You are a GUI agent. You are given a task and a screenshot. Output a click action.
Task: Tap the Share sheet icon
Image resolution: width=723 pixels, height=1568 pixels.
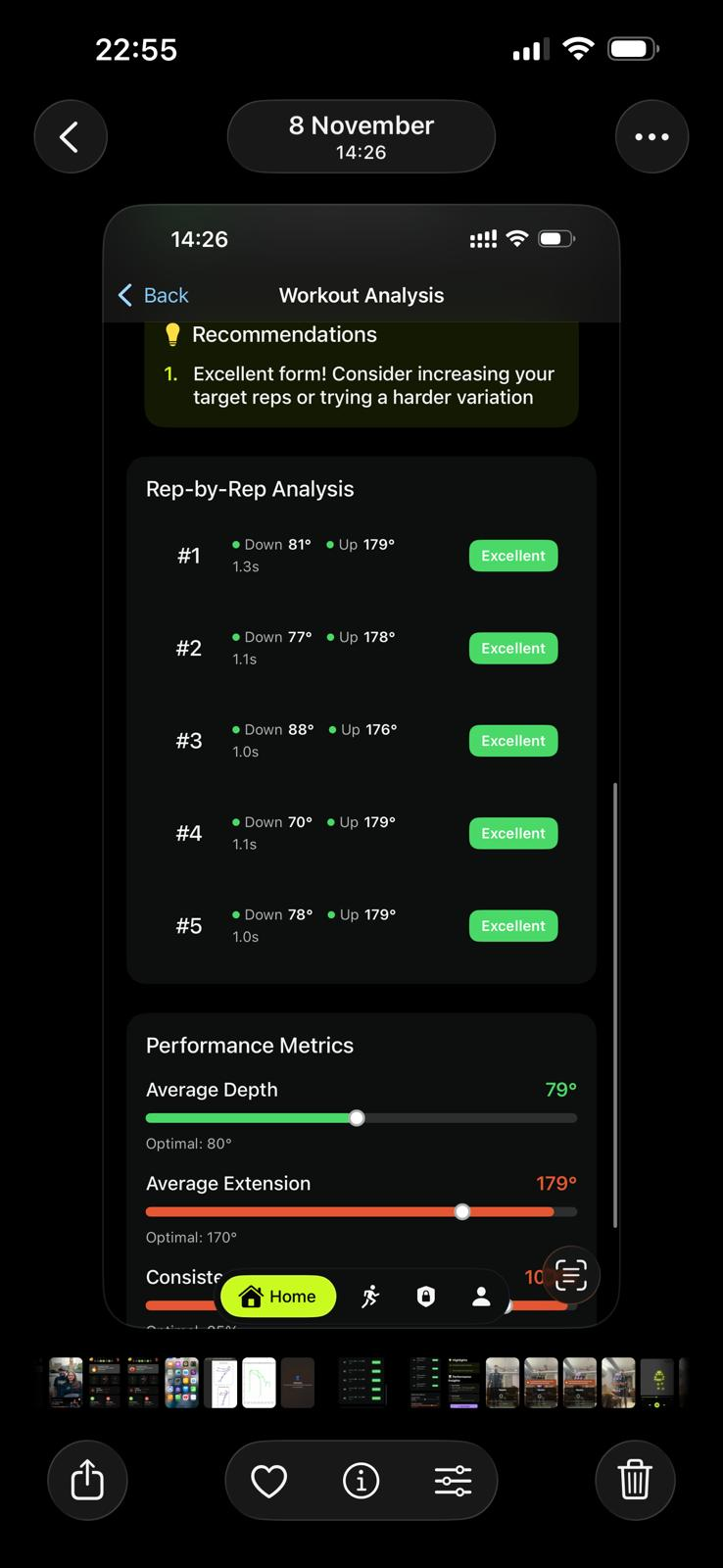(x=87, y=1480)
